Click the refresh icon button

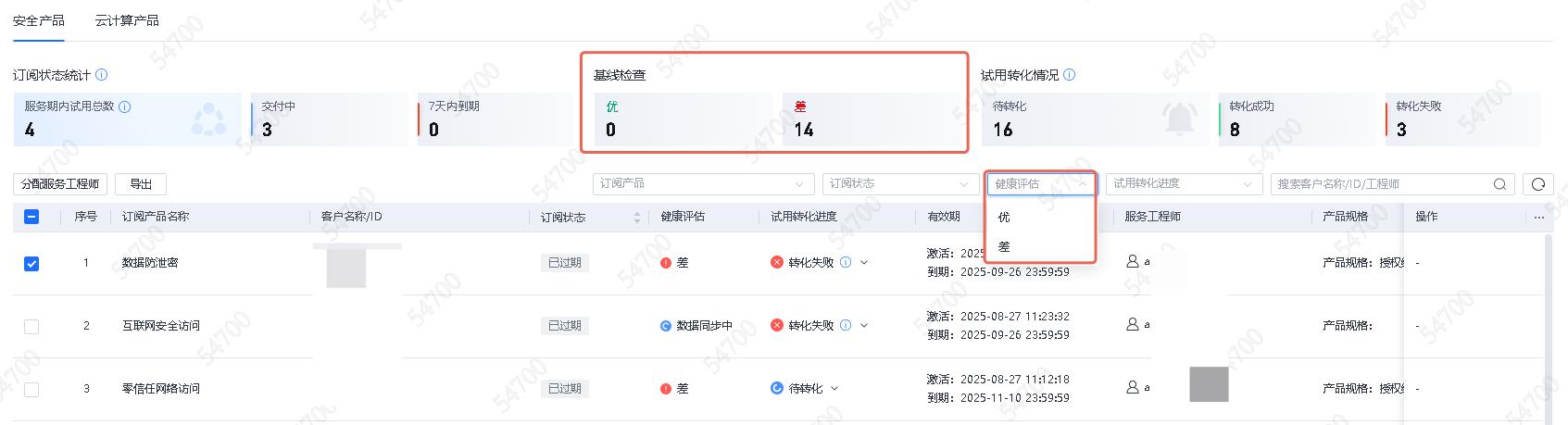[1537, 184]
